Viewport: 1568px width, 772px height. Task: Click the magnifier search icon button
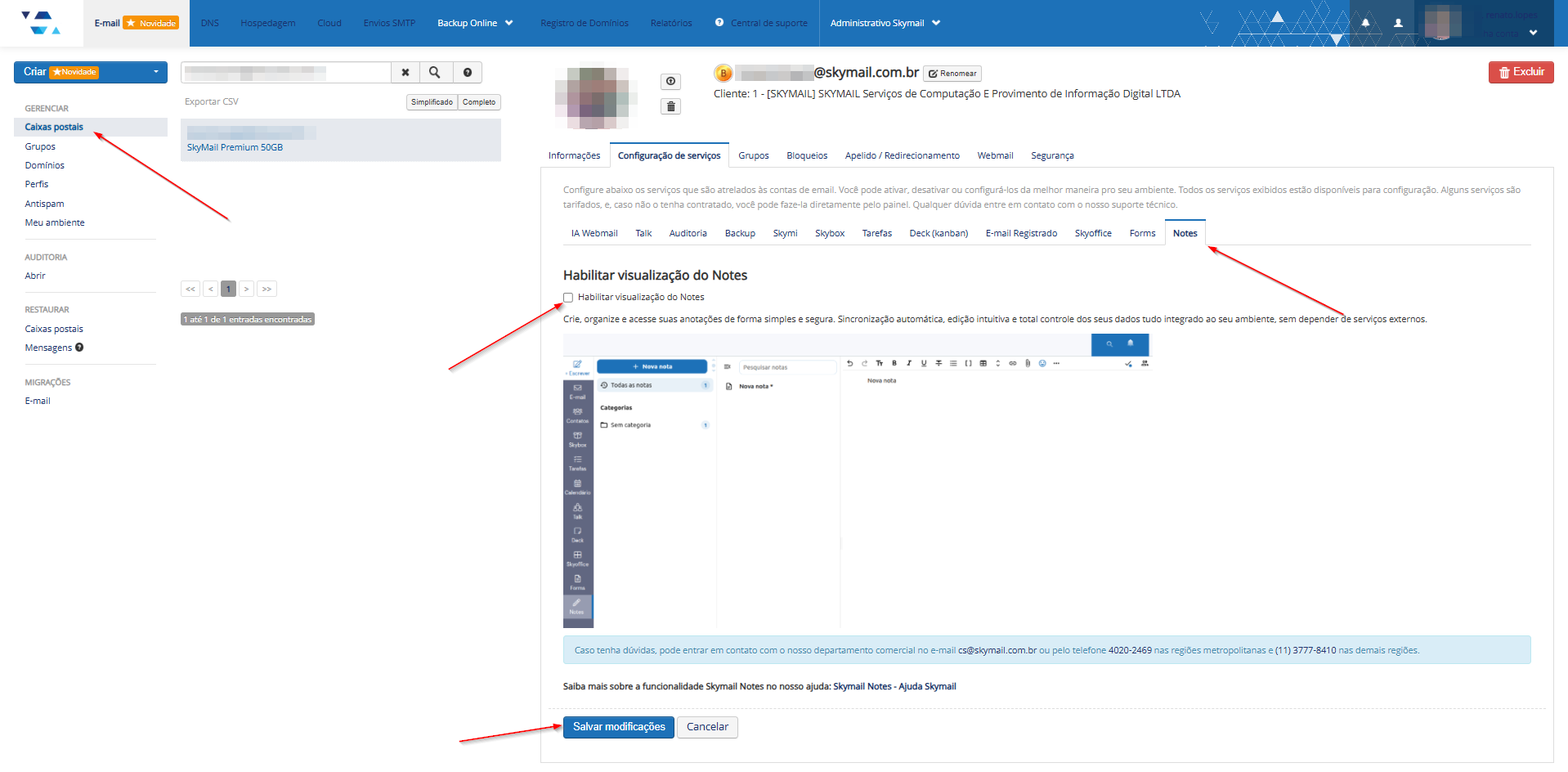click(x=435, y=73)
